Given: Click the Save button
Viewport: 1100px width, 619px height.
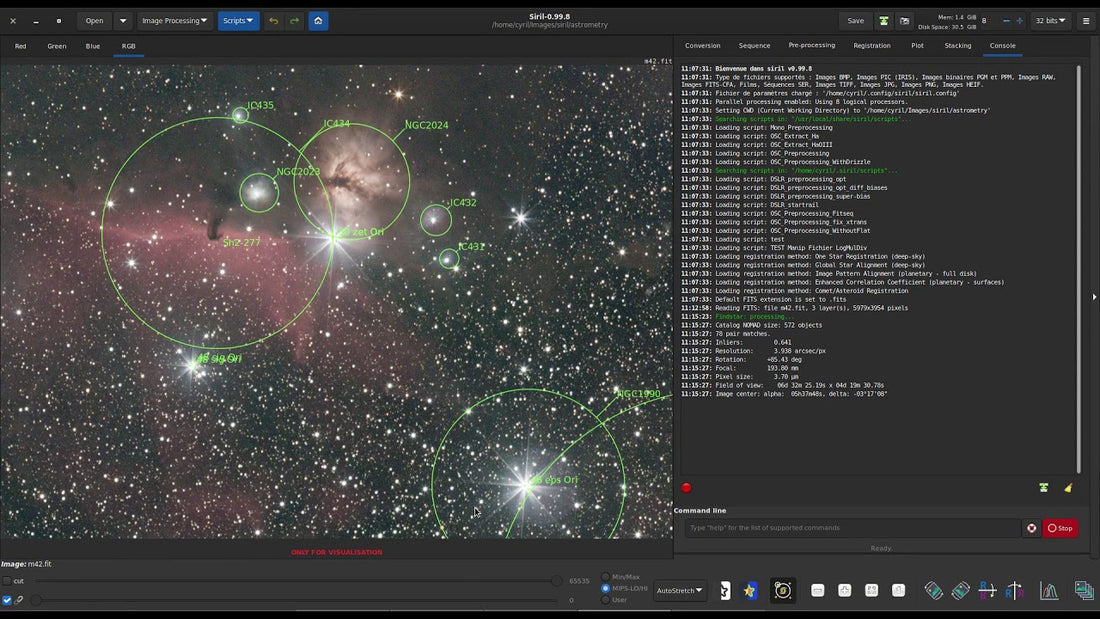Looking at the screenshot, I should point(856,20).
